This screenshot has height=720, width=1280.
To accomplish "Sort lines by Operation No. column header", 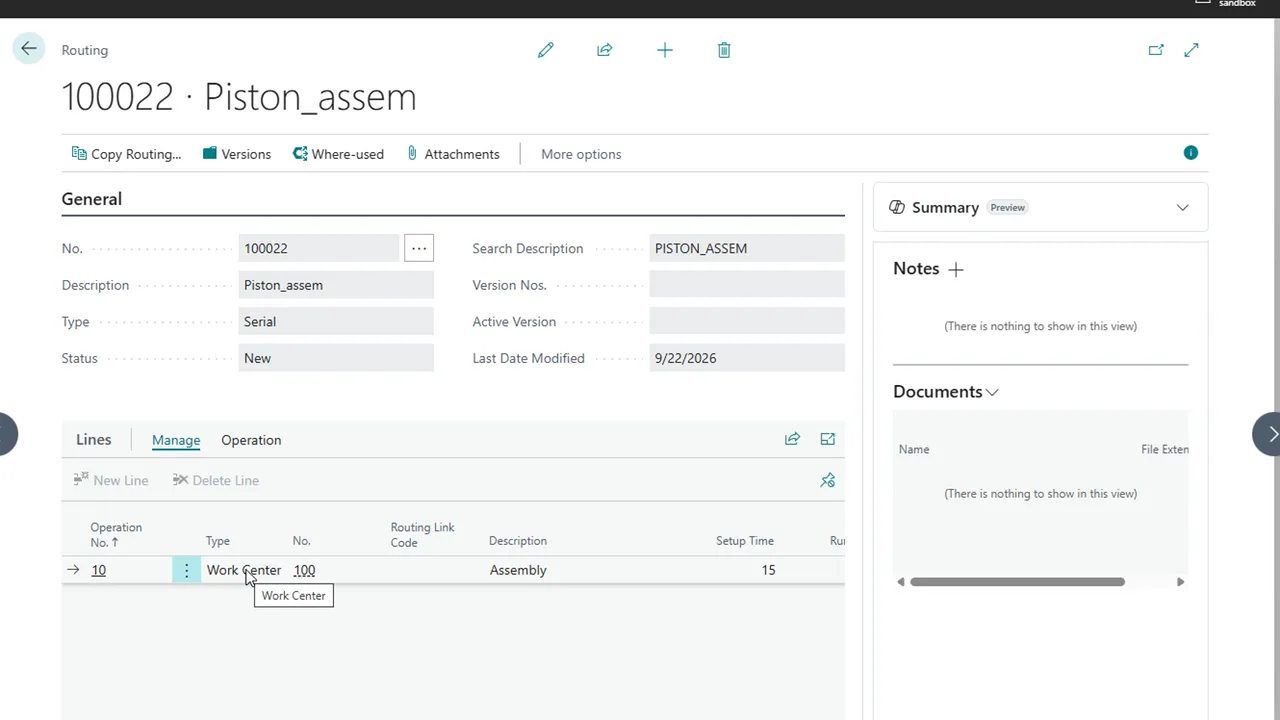I will click(x=116, y=534).
